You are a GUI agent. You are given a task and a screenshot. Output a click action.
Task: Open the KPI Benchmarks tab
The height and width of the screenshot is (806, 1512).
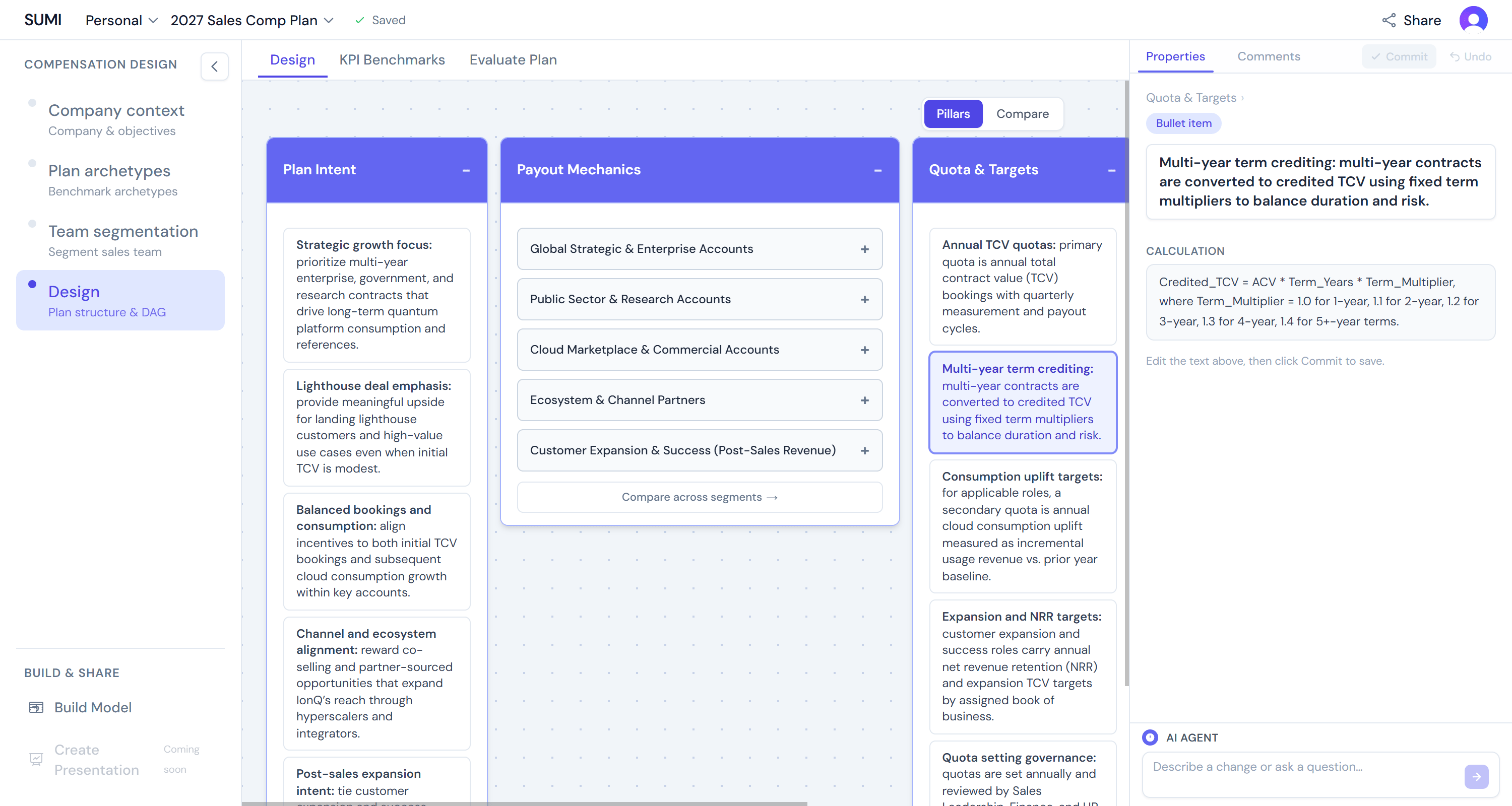click(x=392, y=60)
